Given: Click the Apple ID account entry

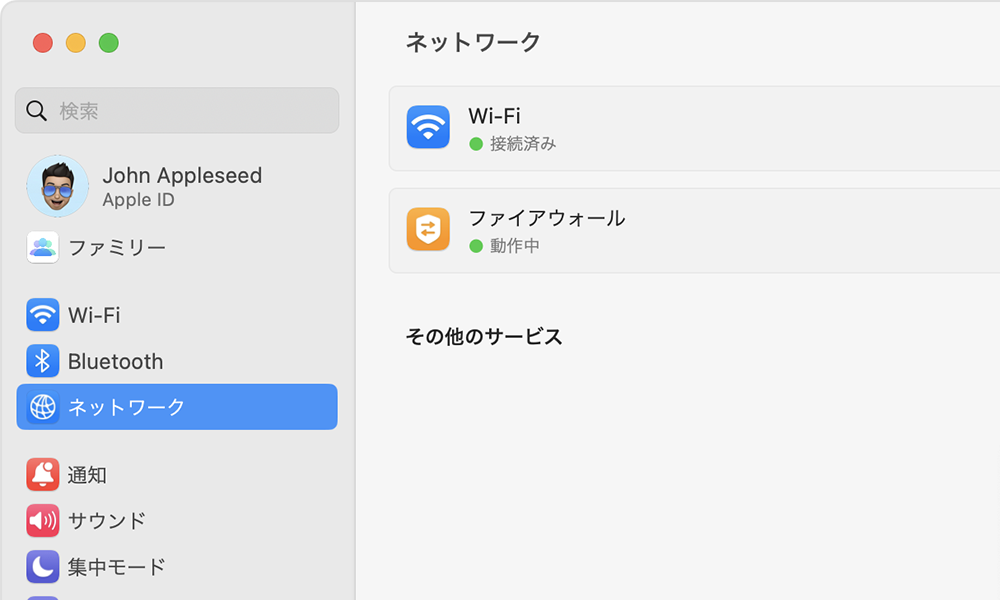Looking at the screenshot, I should (180, 186).
